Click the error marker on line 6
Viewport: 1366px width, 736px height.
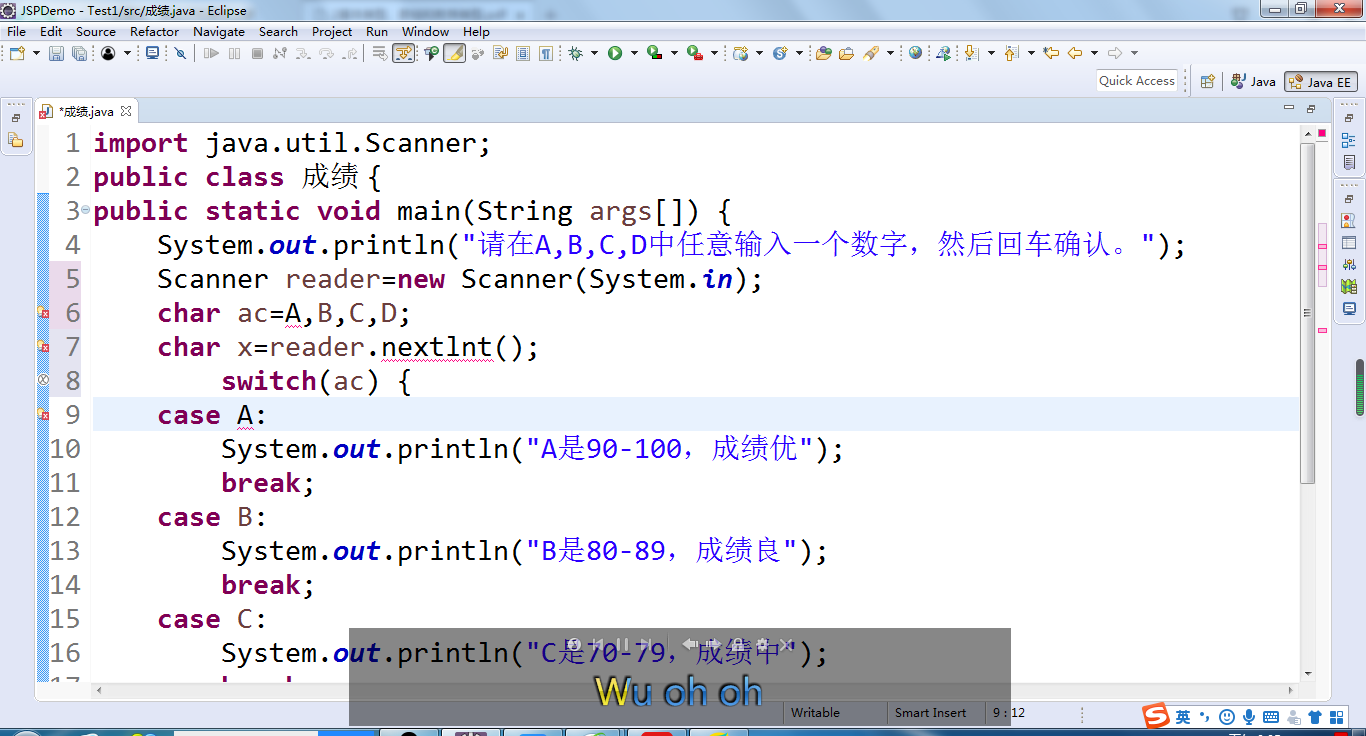(43, 313)
